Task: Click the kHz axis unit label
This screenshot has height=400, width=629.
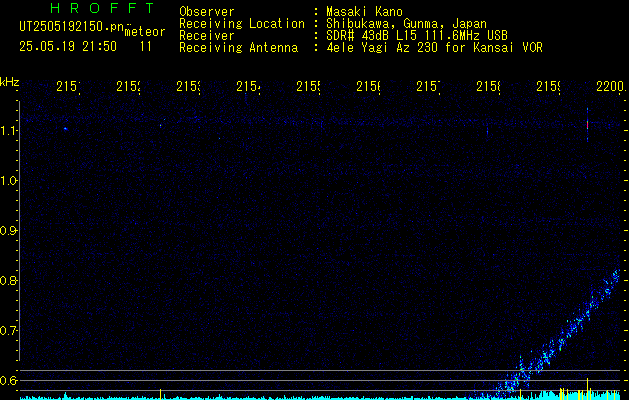Action: [9, 83]
